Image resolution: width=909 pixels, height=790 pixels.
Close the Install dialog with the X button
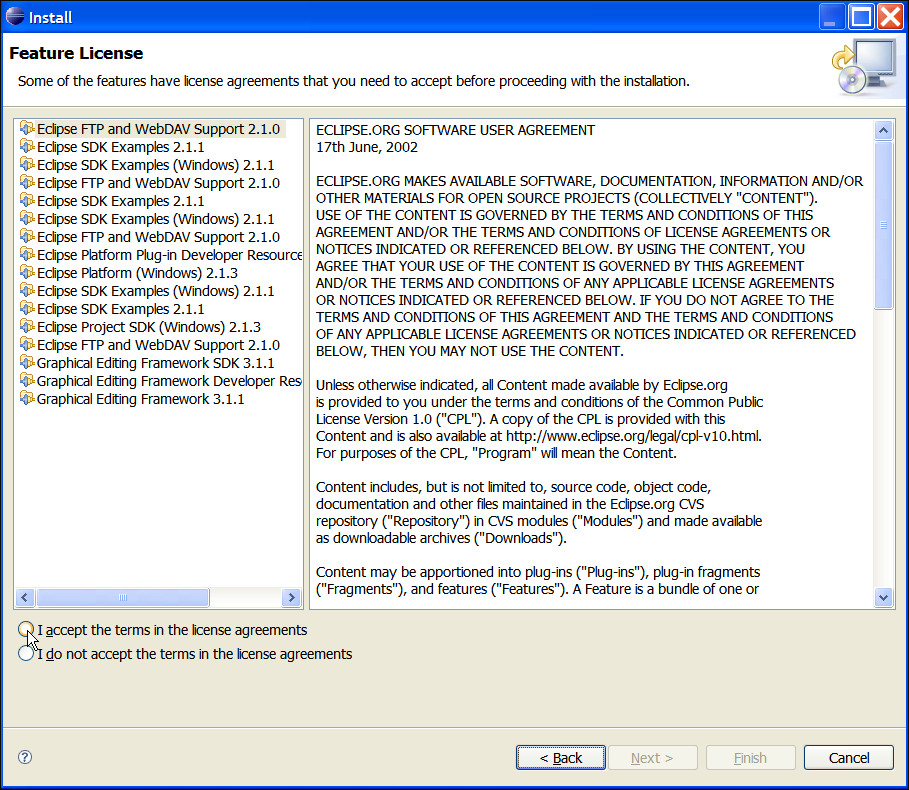[890, 16]
